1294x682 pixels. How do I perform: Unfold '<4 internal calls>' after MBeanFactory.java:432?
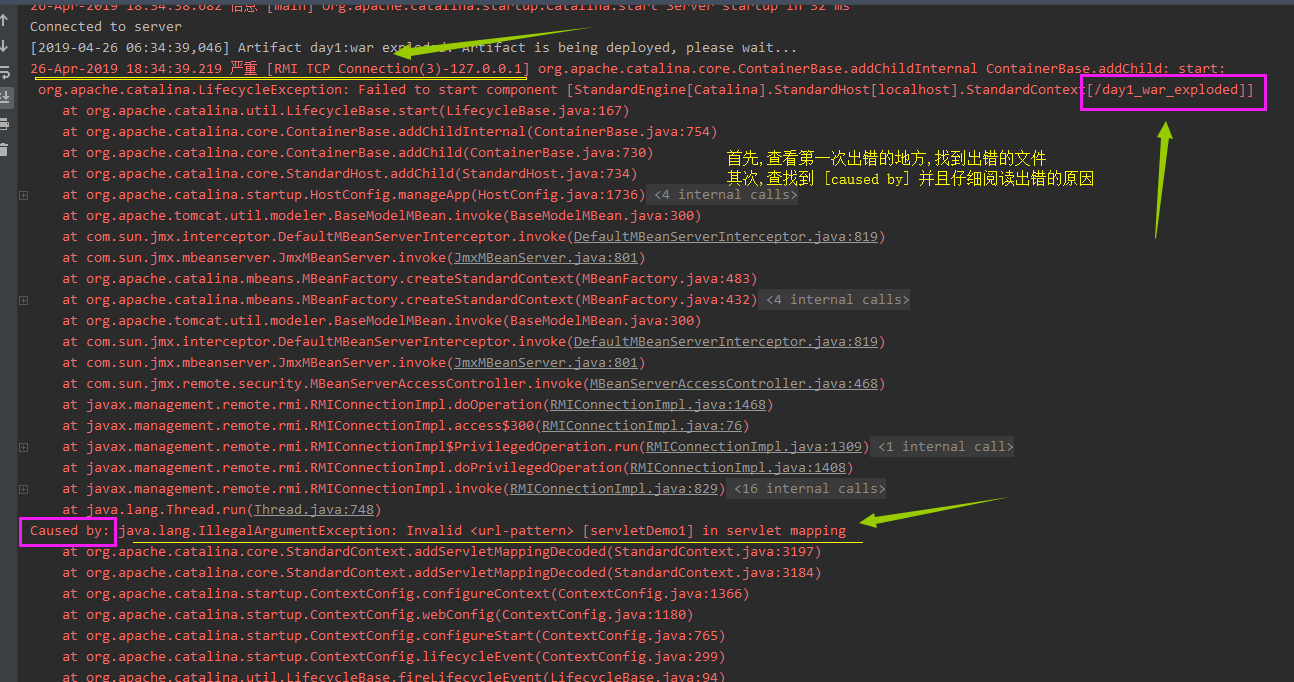point(837,300)
